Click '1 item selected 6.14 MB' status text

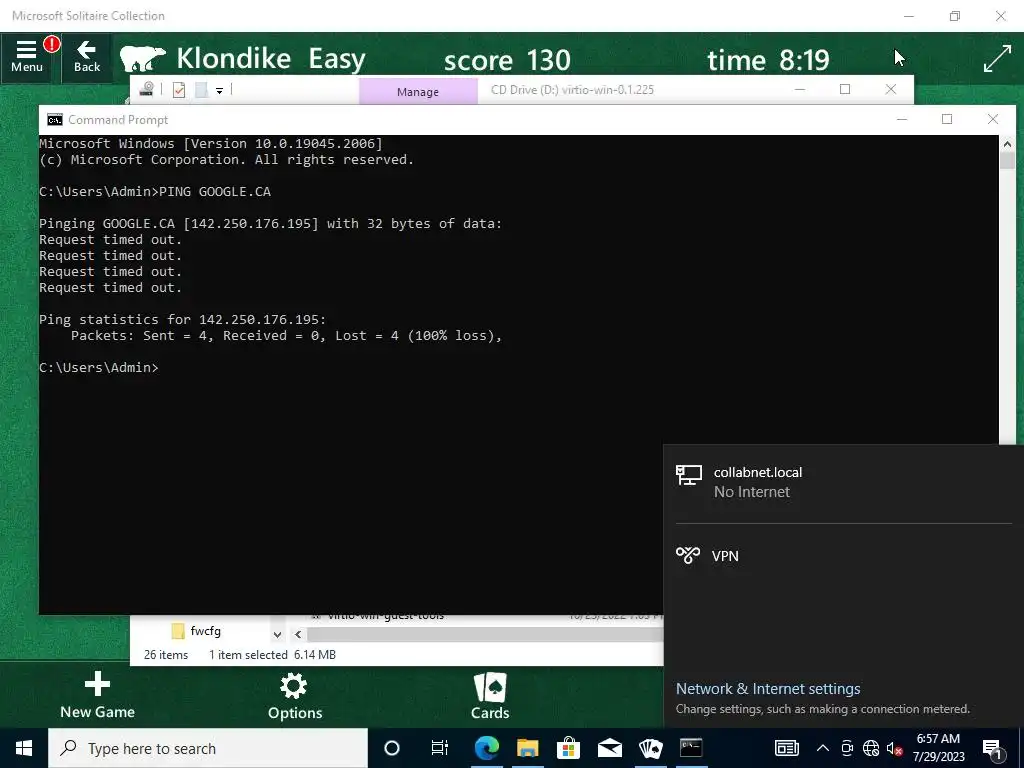[x=272, y=654]
